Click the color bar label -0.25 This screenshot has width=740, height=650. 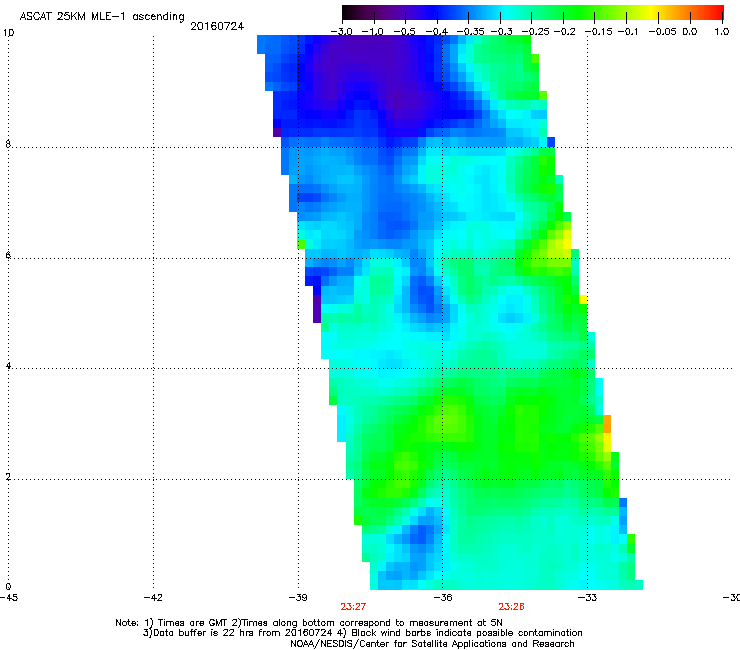(x=535, y=32)
